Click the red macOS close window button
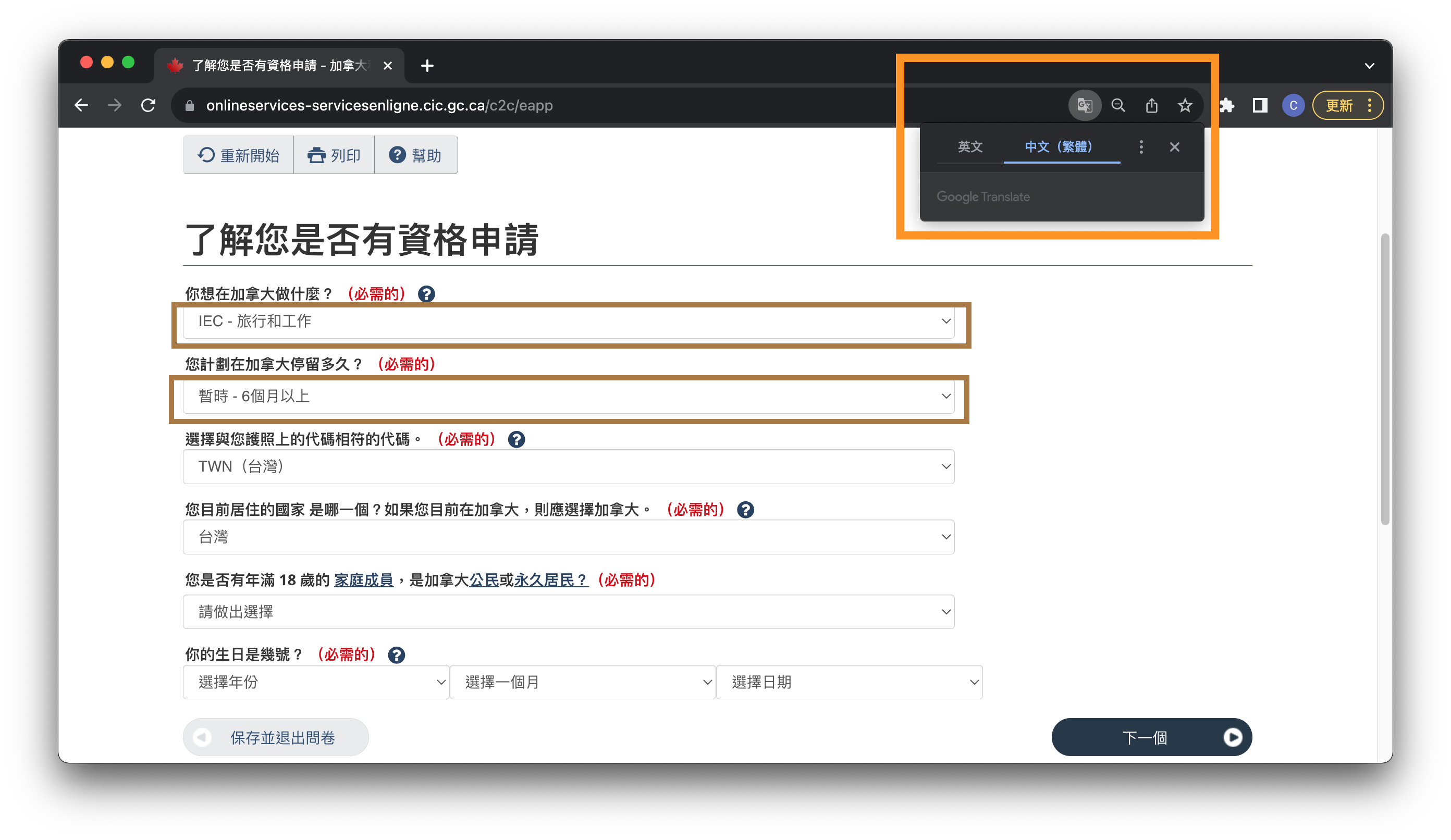This screenshot has height=840, width=1451. [87, 62]
